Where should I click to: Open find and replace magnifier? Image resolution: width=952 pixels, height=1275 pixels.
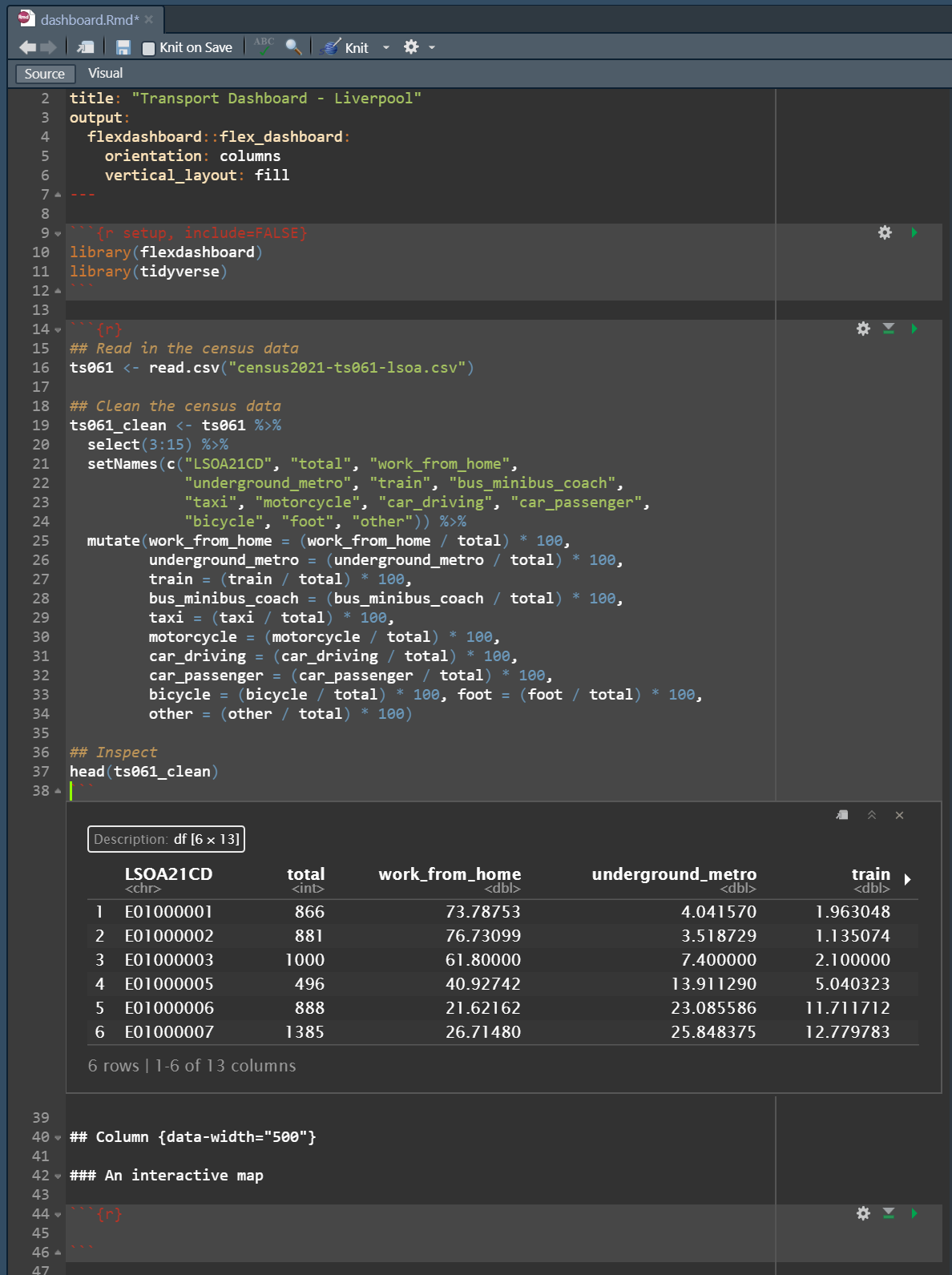(293, 47)
